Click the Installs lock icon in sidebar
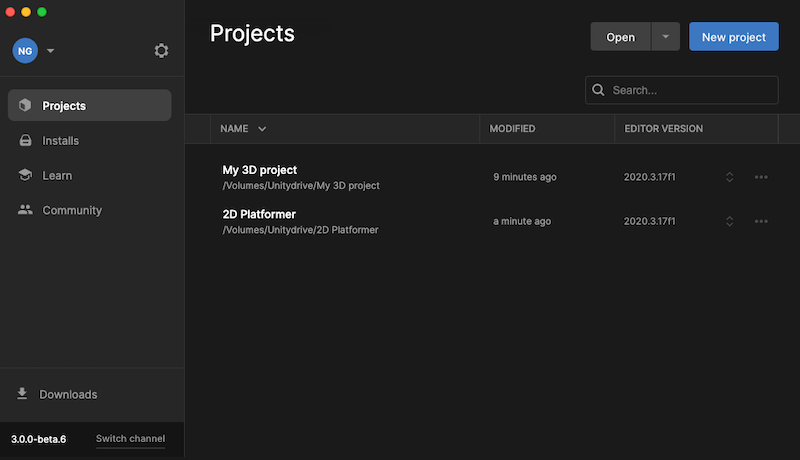The image size is (800, 460). (24, 141)
